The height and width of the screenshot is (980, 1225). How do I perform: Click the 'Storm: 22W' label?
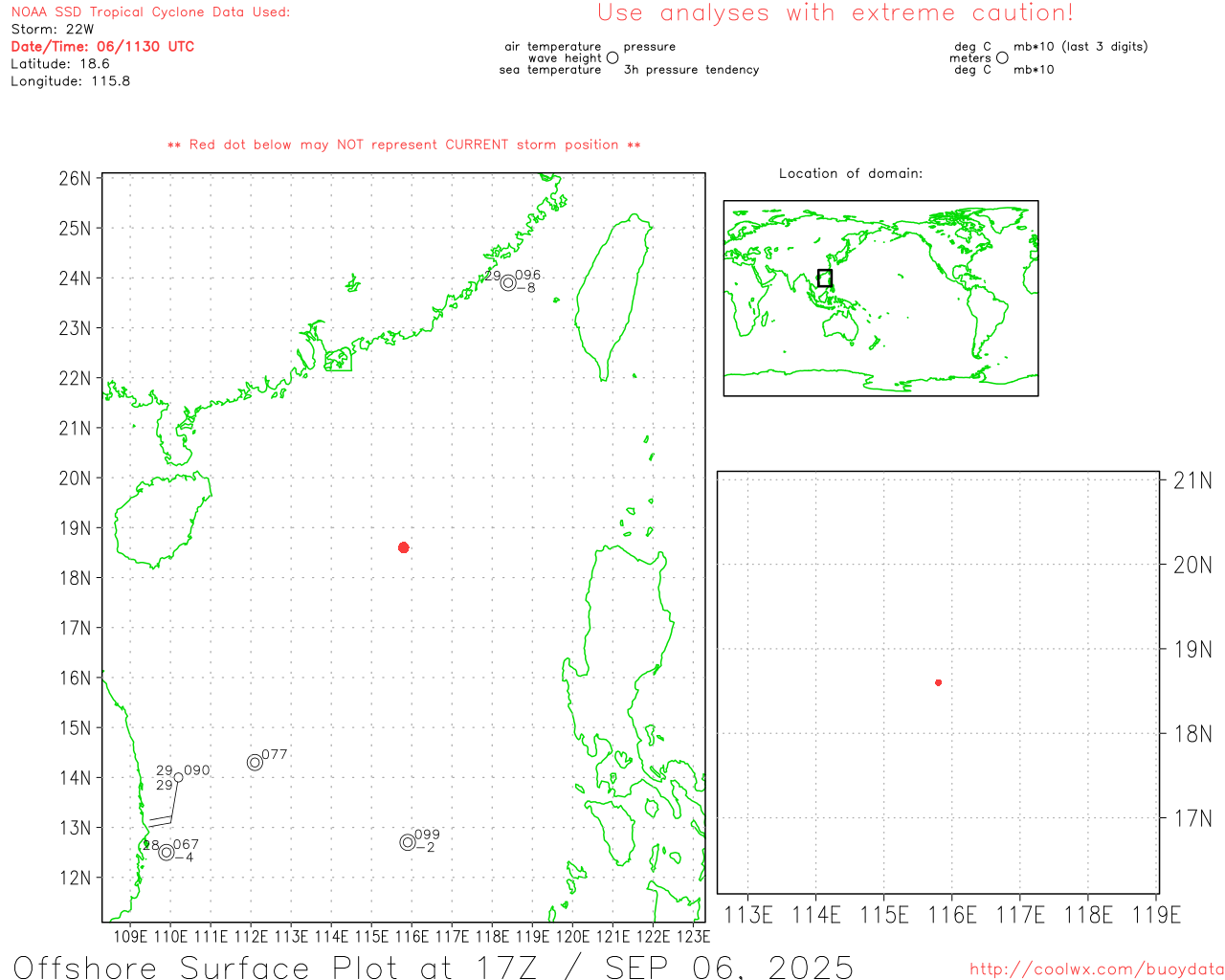[53, 30]
